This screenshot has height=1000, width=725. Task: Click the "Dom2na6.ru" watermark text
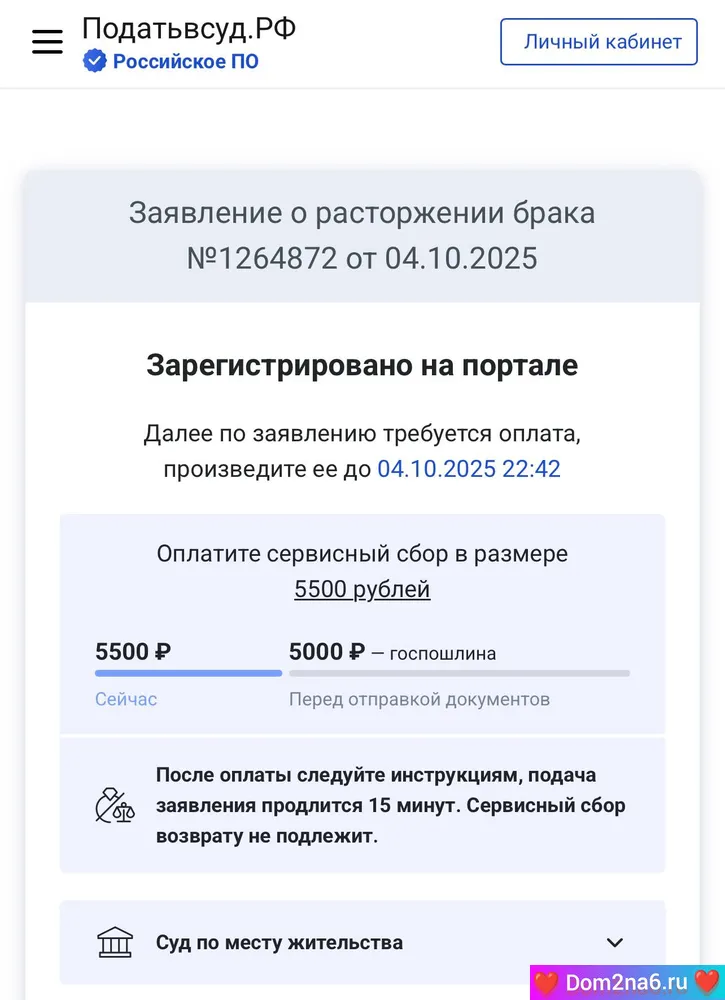point(626,982)
